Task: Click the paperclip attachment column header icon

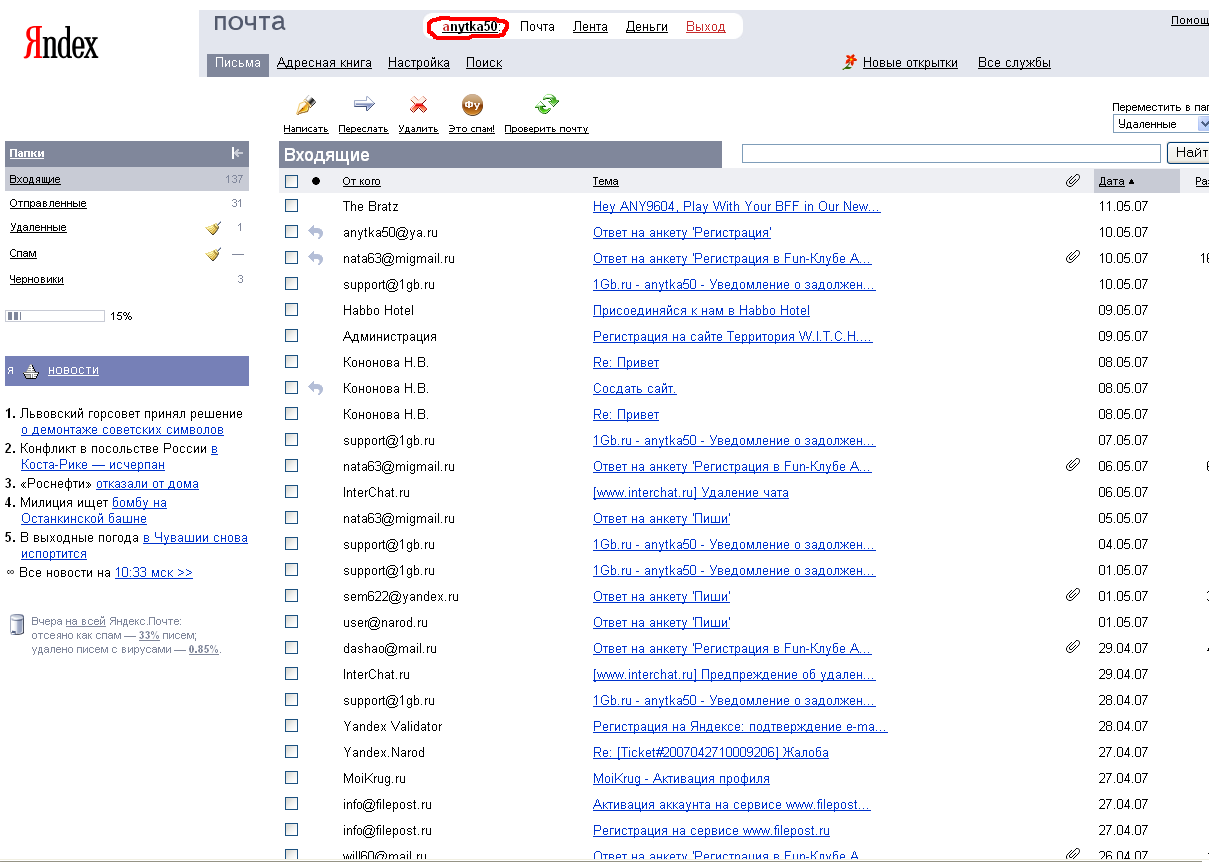Action: point(1072,181)
